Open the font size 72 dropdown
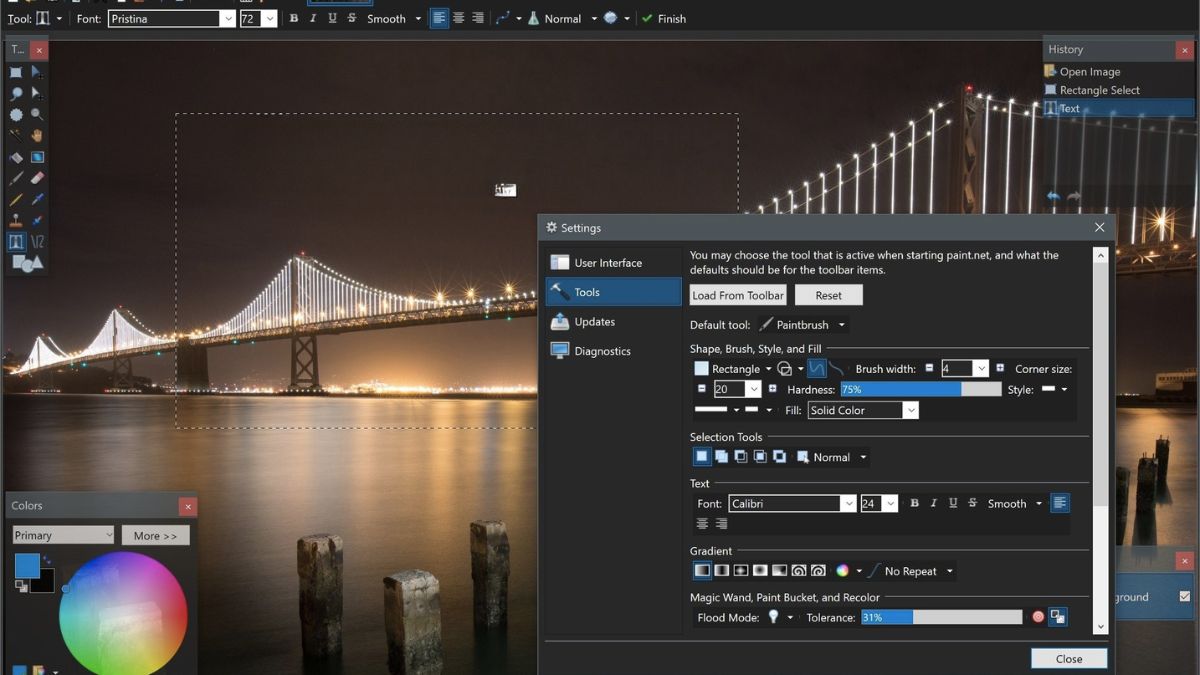 click(269, 19)
